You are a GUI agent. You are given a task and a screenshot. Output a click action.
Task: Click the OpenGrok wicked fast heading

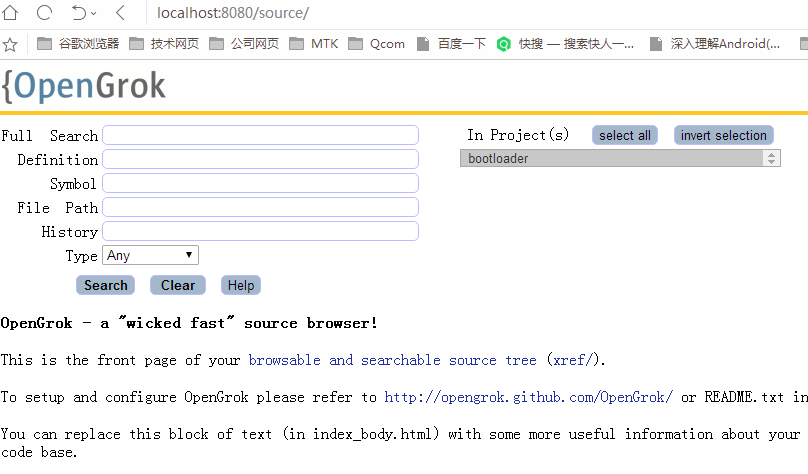click(189, 323)
